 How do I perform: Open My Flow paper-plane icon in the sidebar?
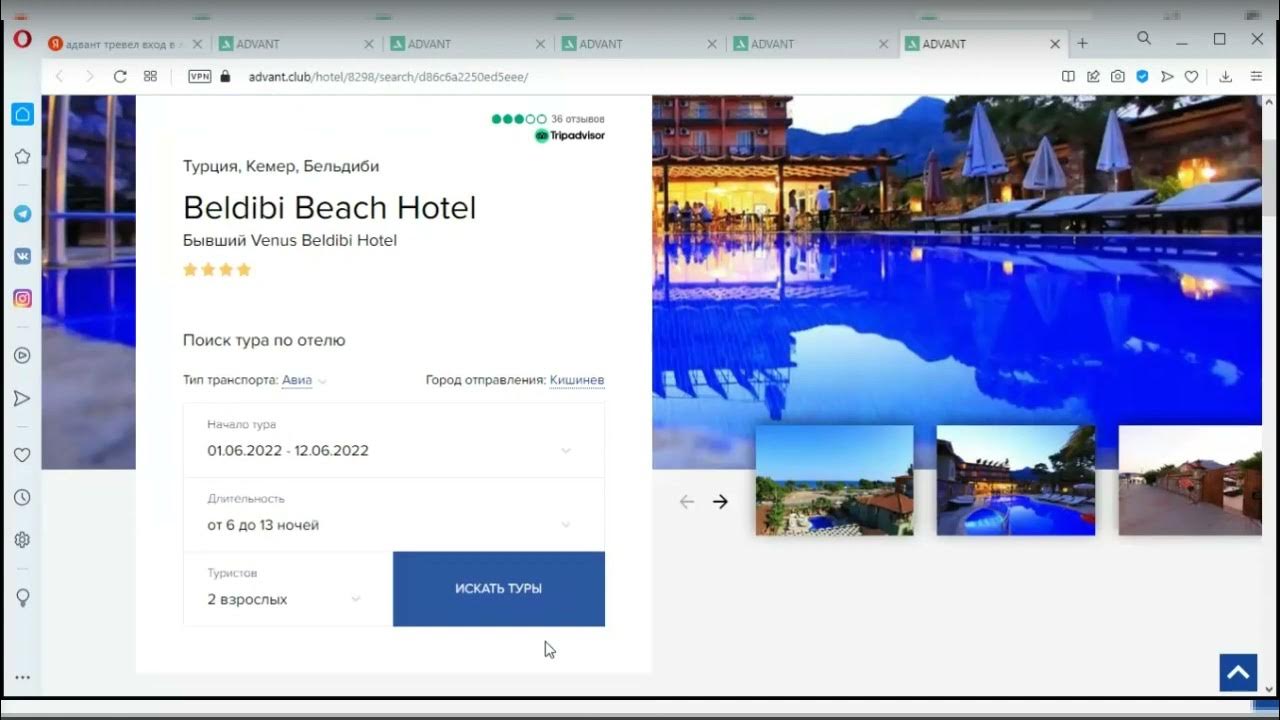click(22, 398)
